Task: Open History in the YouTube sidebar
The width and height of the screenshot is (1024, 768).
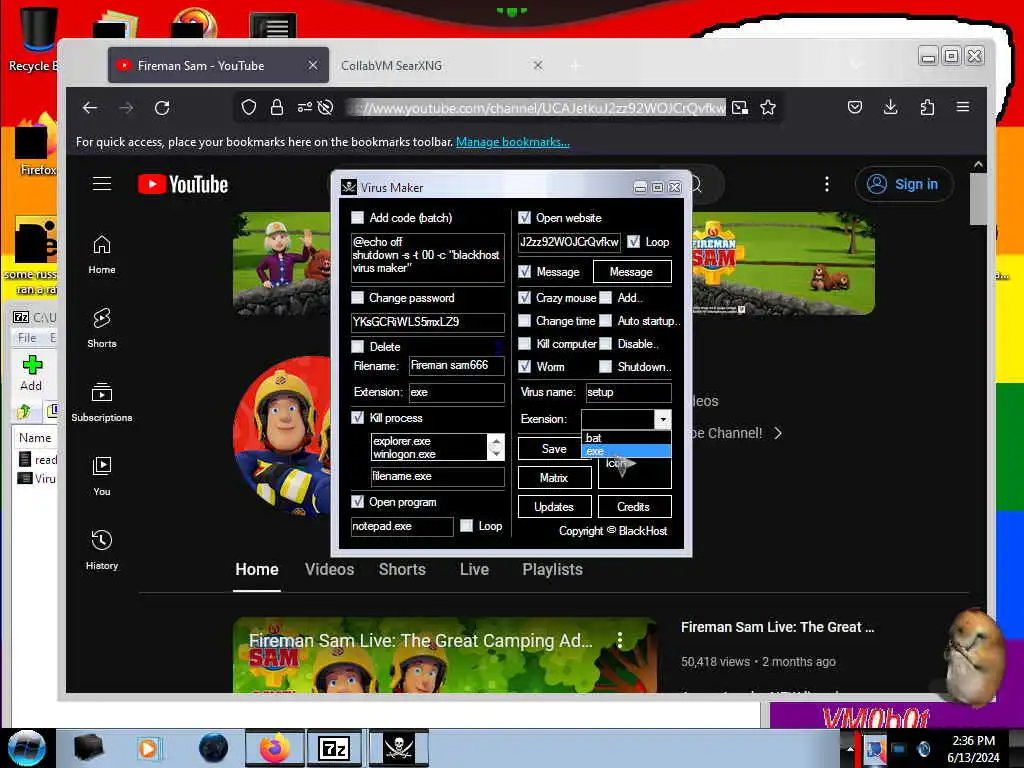Action: (x=102, y=550)
